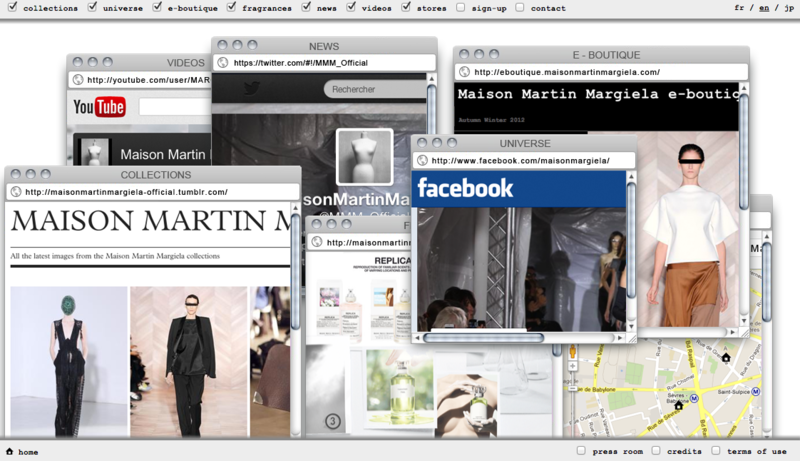Click the eboutique URL address field
800x461 pixels.
click(x=601, y=72)
